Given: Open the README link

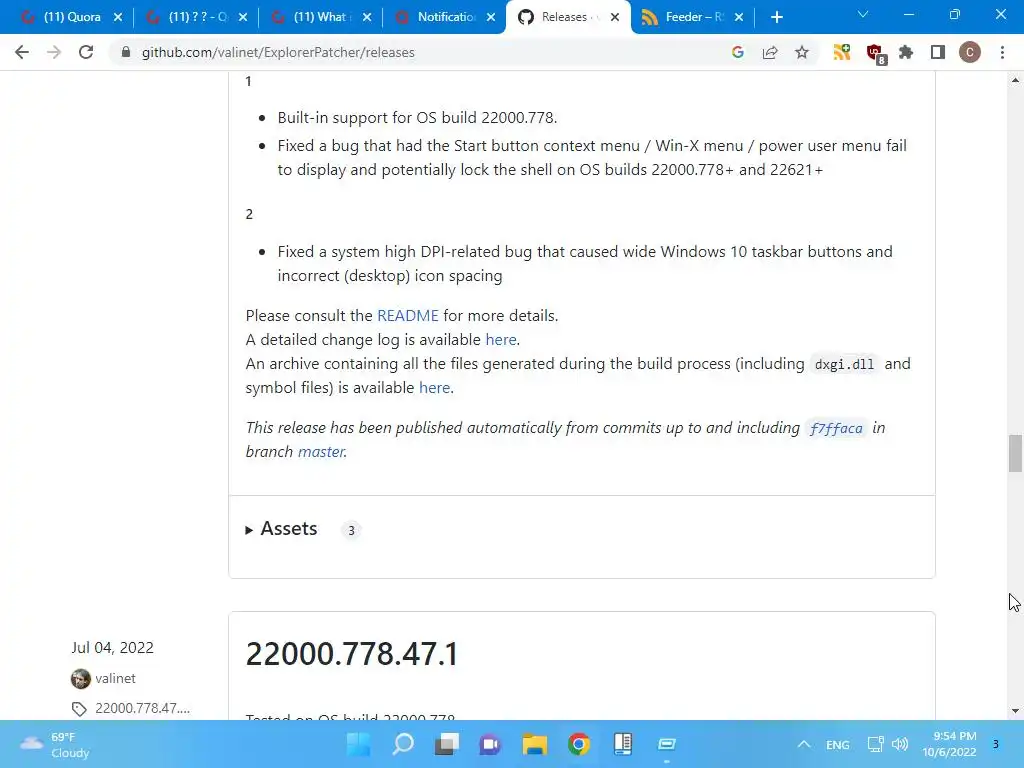Looking at the screenshot, I should point(408,315).
